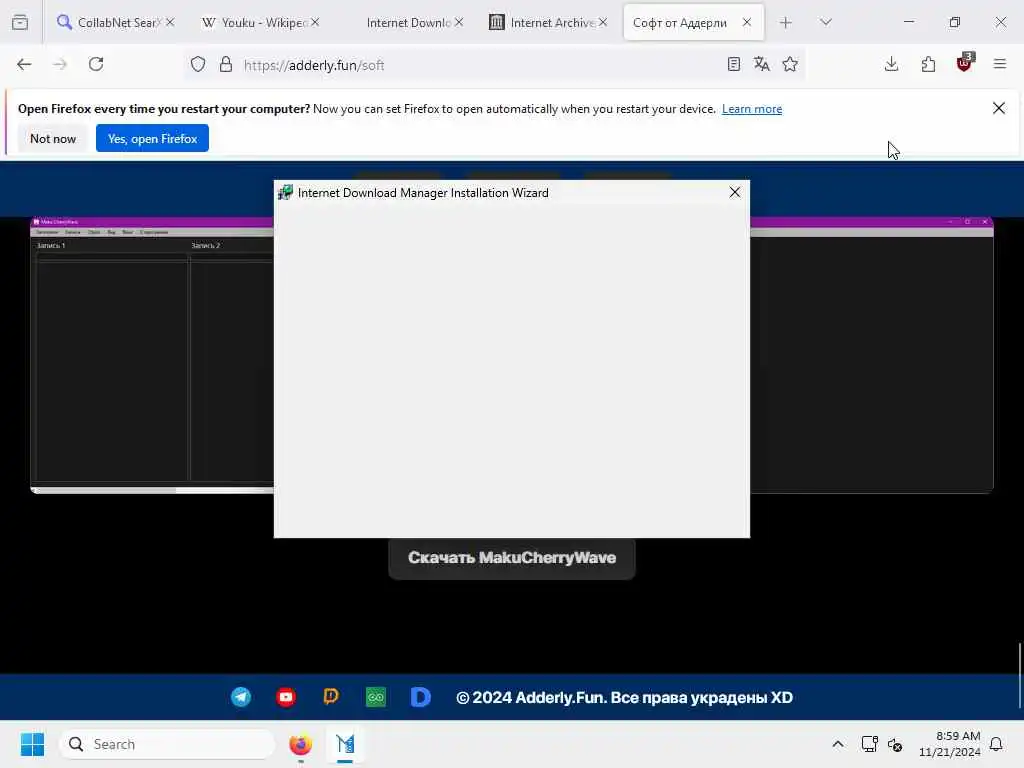Close the Internet Archive tab
This screenshot has height=768, width=1024.
[x=603, y=22]
